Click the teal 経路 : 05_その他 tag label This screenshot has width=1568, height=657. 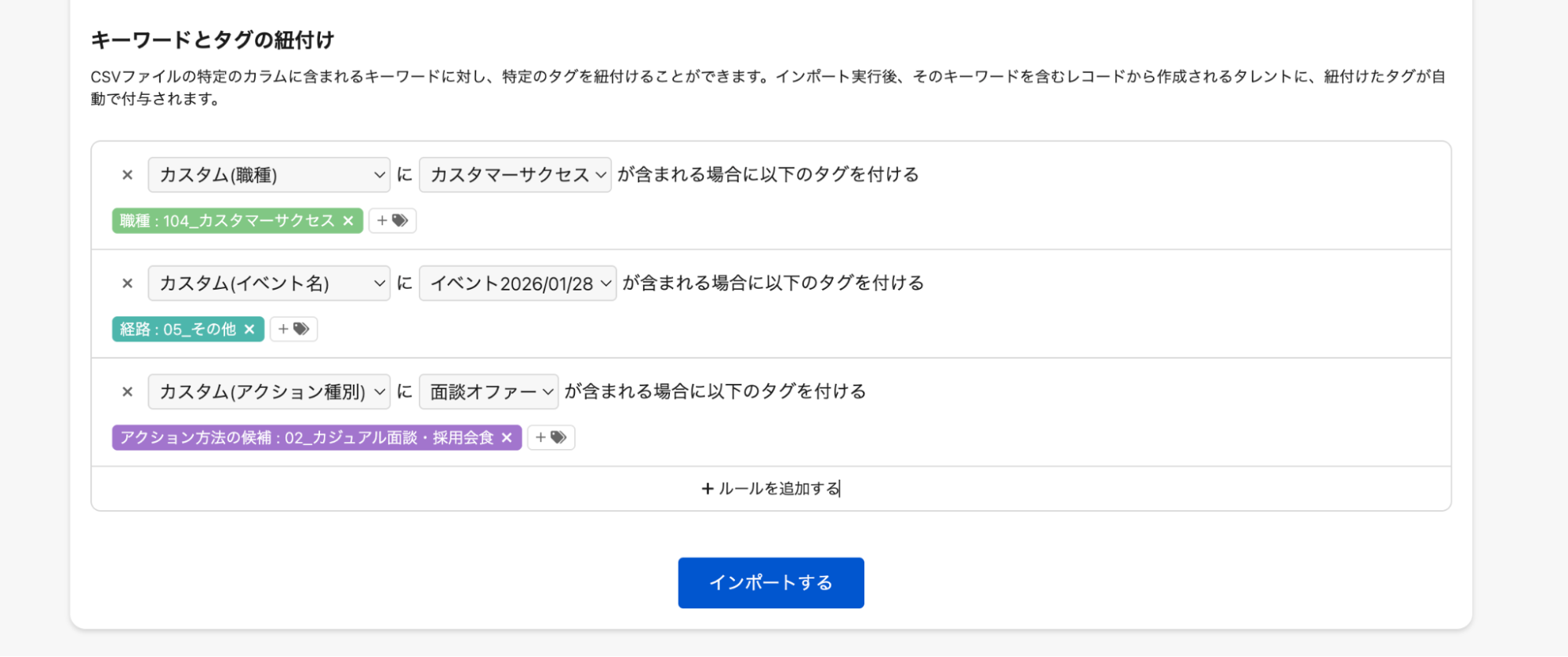pyautogui.click(x=178, y=330)
